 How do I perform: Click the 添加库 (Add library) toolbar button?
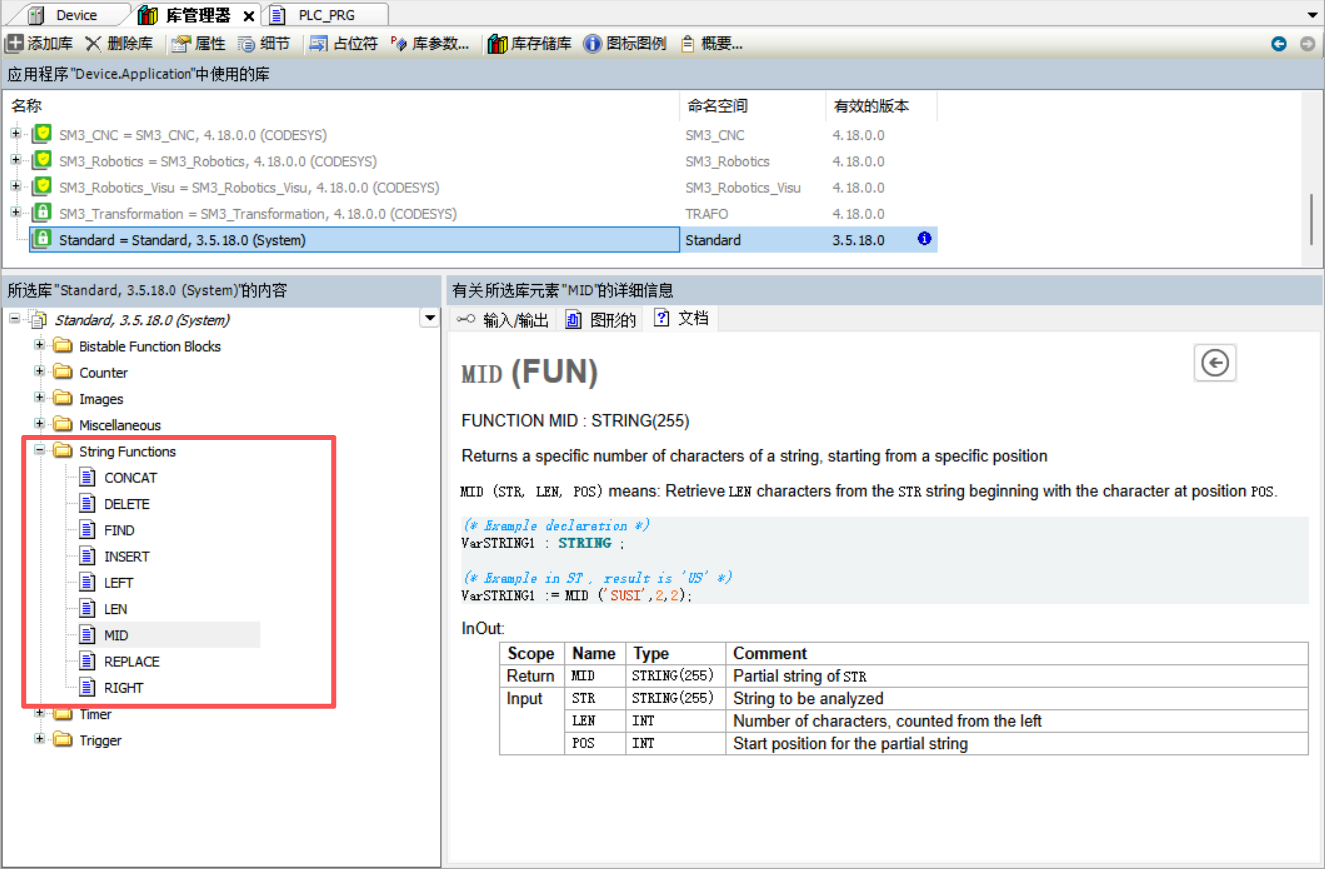click(40, 44)
